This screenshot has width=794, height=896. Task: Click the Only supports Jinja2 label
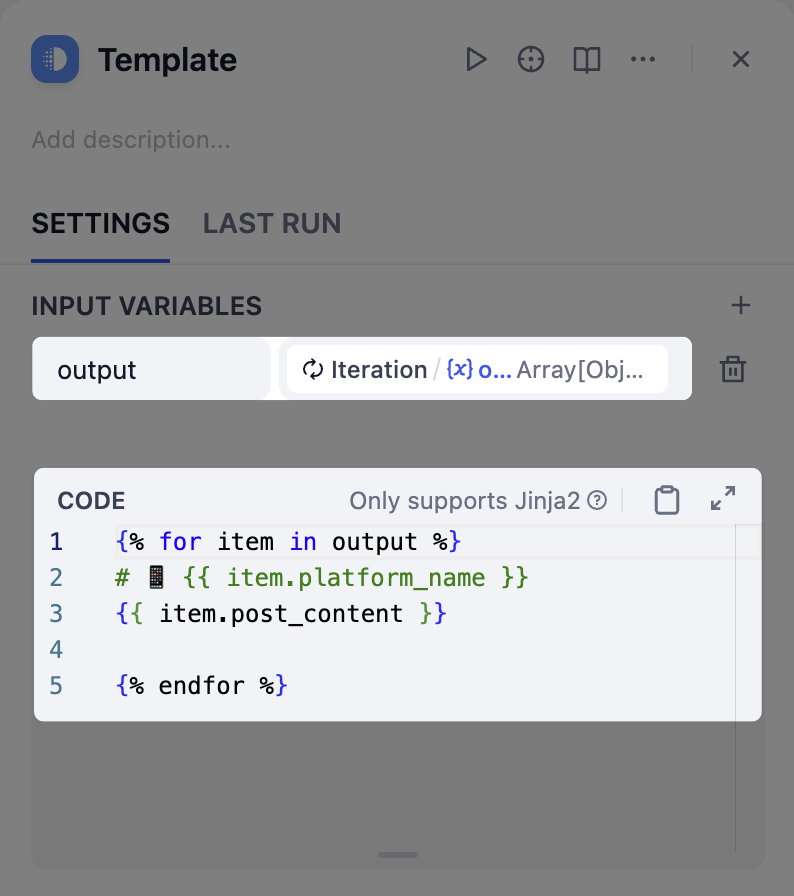[467, 500]
